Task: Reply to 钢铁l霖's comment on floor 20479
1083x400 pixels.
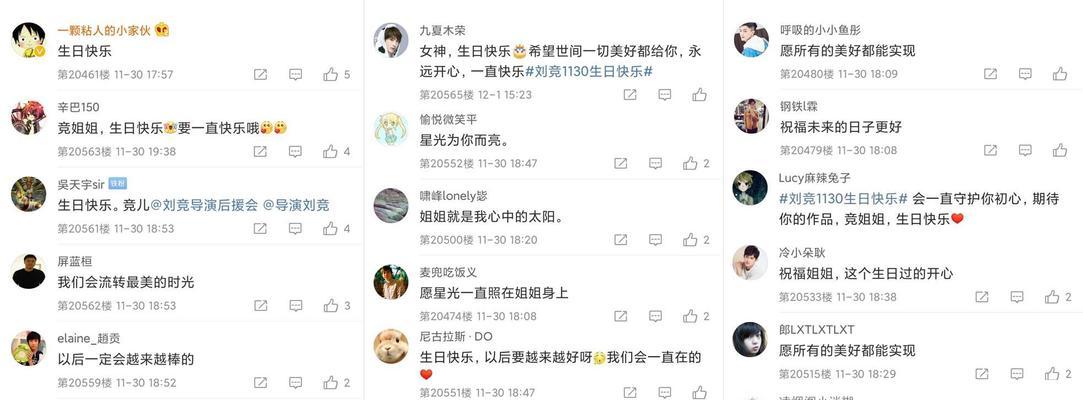Action: (1025, 150)
